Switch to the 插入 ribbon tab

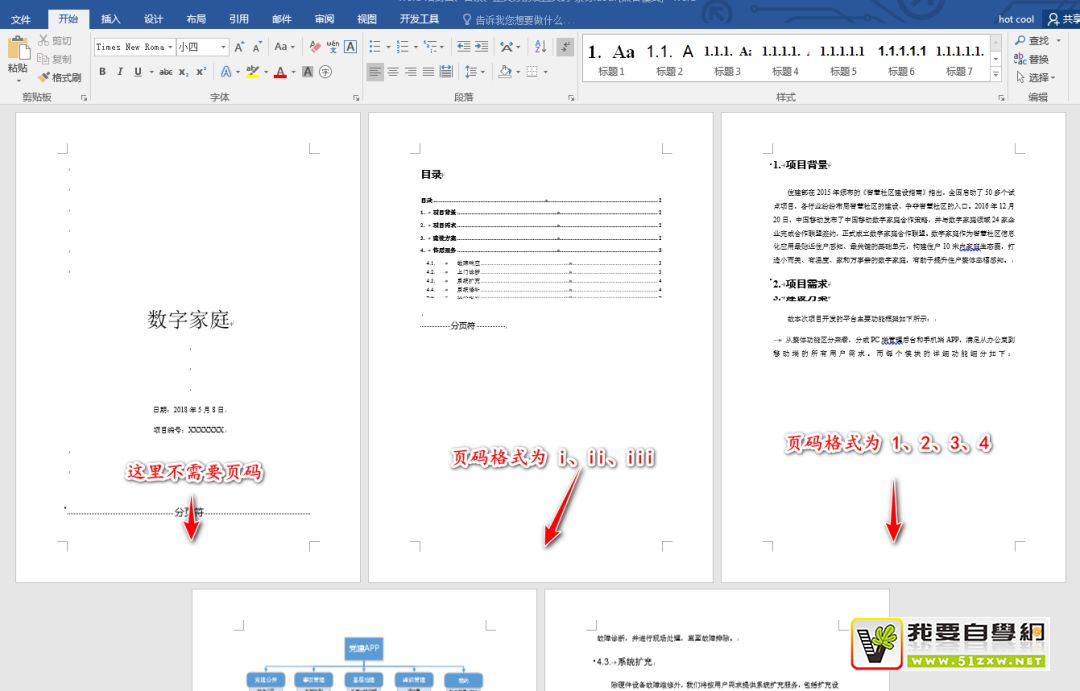click(110, 18)
